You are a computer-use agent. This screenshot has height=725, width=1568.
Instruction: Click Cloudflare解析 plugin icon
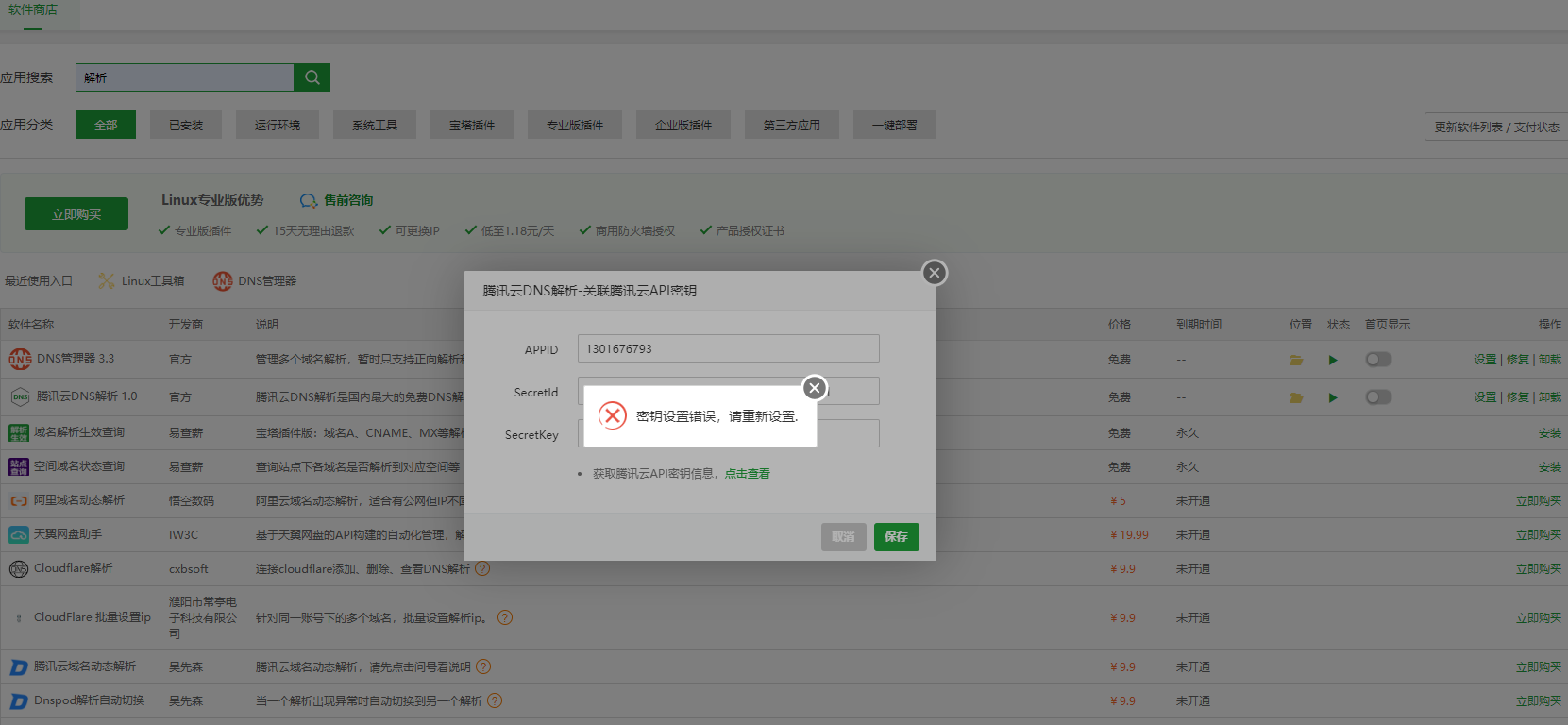(19, 569)
